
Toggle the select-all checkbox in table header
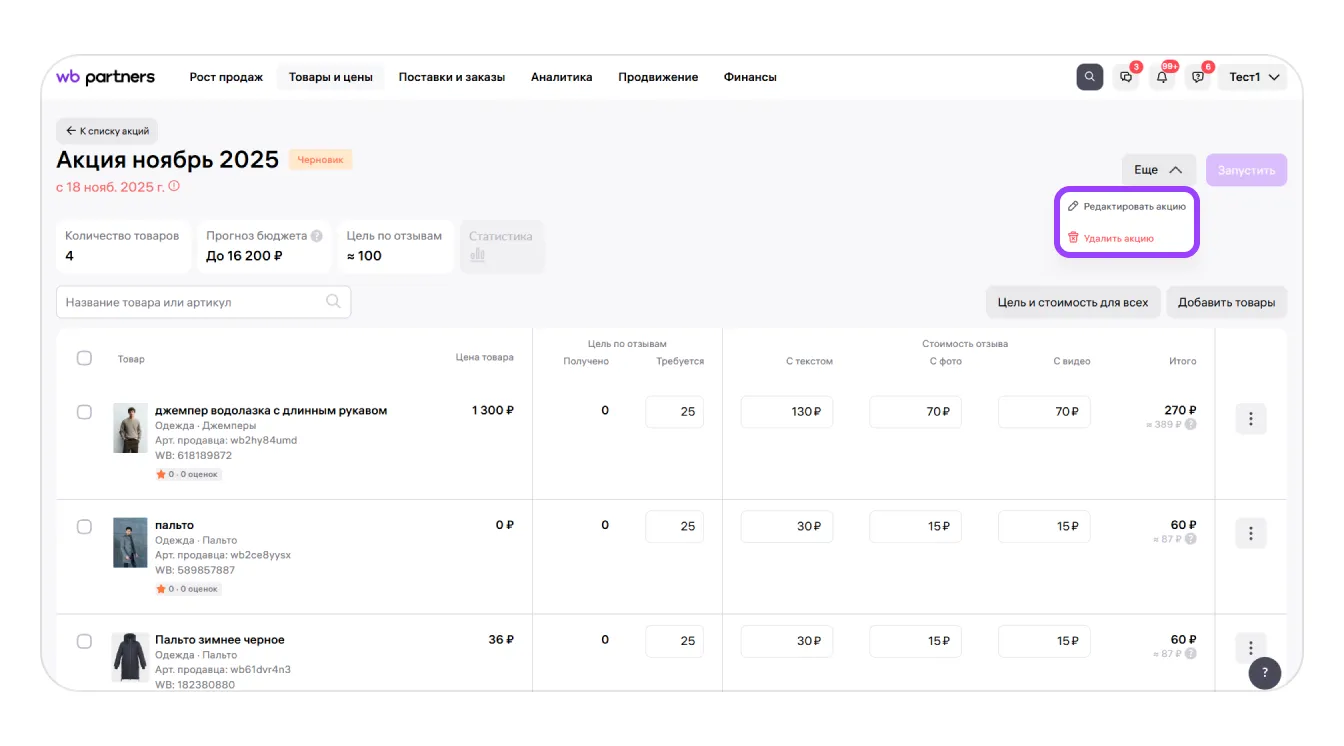tap(85, 358)
